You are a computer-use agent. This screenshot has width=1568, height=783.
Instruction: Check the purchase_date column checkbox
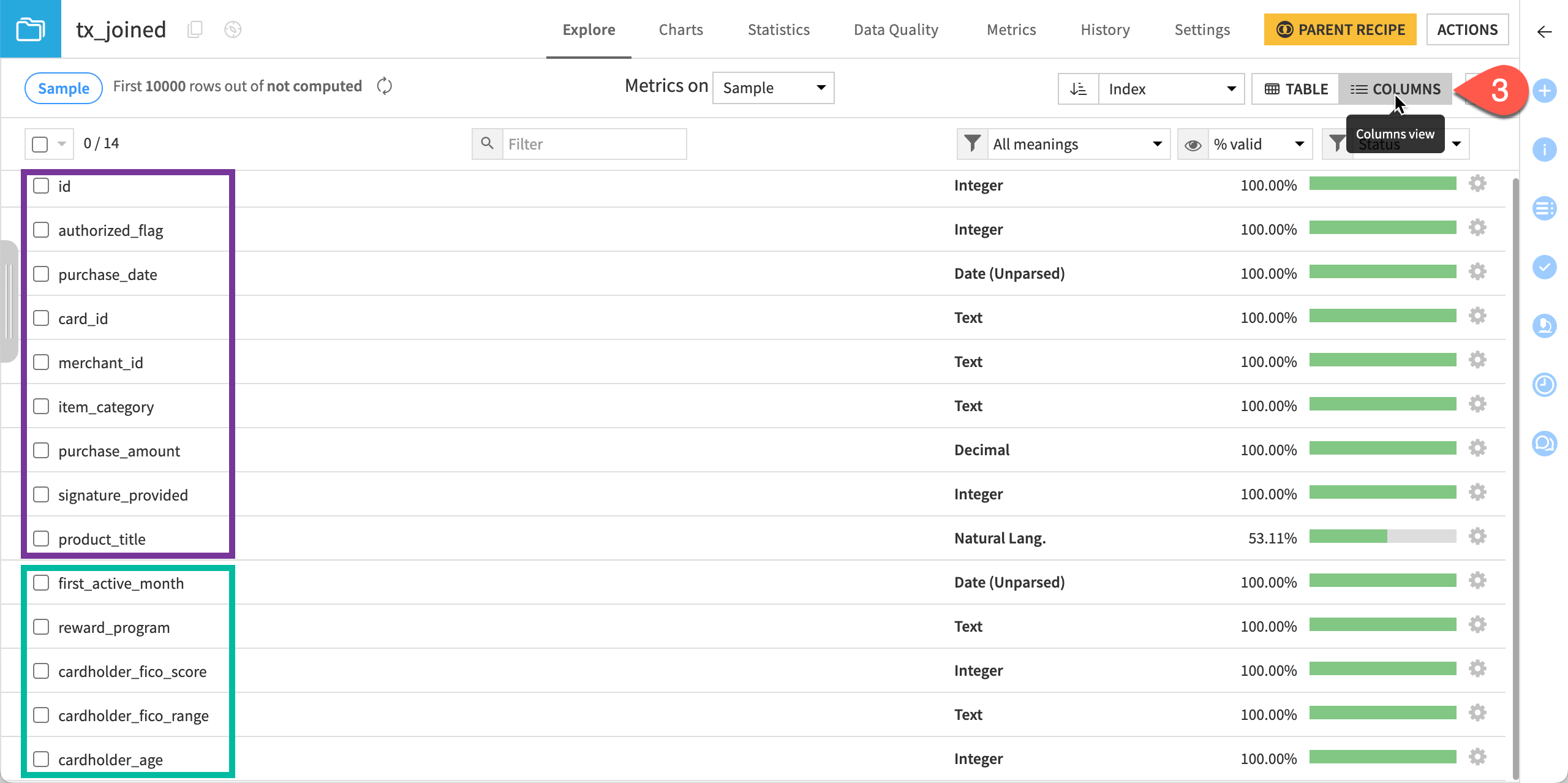(40, 274)
